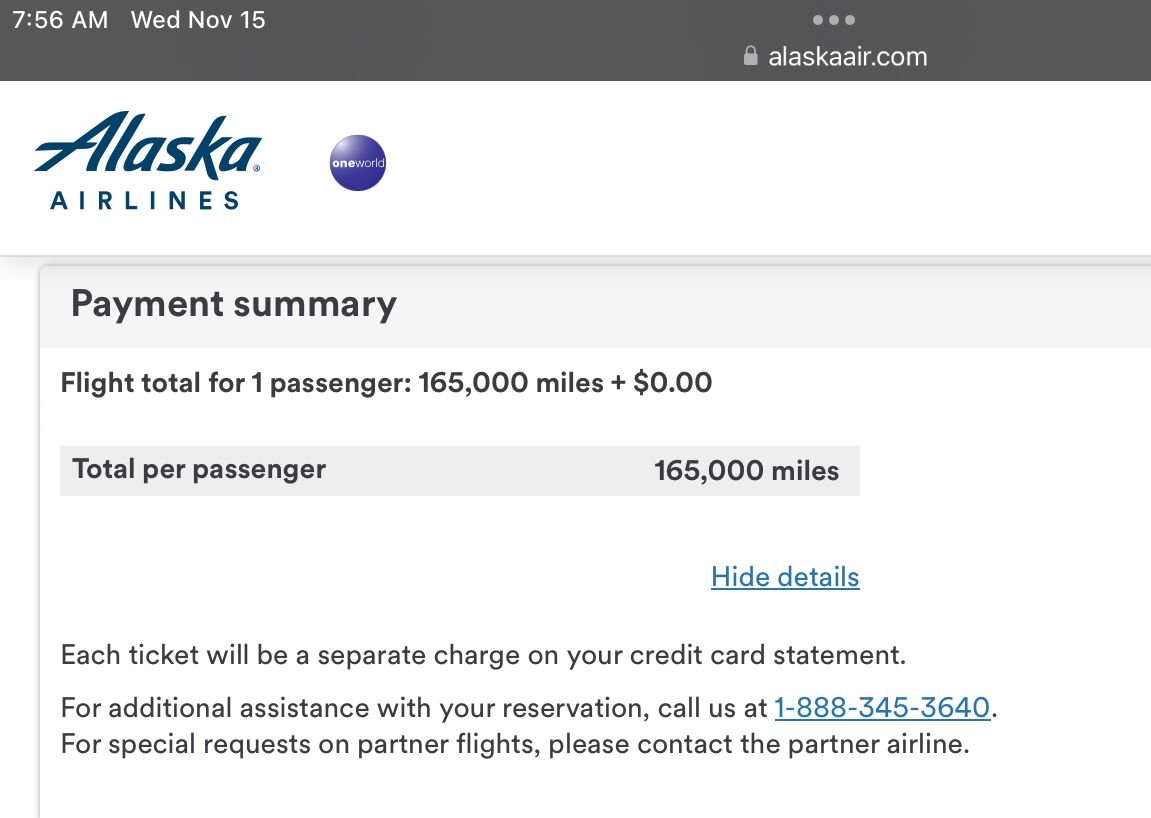
Task: Open the three-dot multitasking menu
Action: (833, 20)
